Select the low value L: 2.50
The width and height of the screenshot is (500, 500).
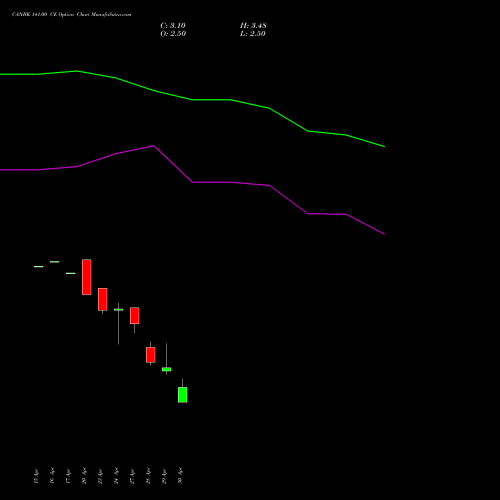[253, 34]
